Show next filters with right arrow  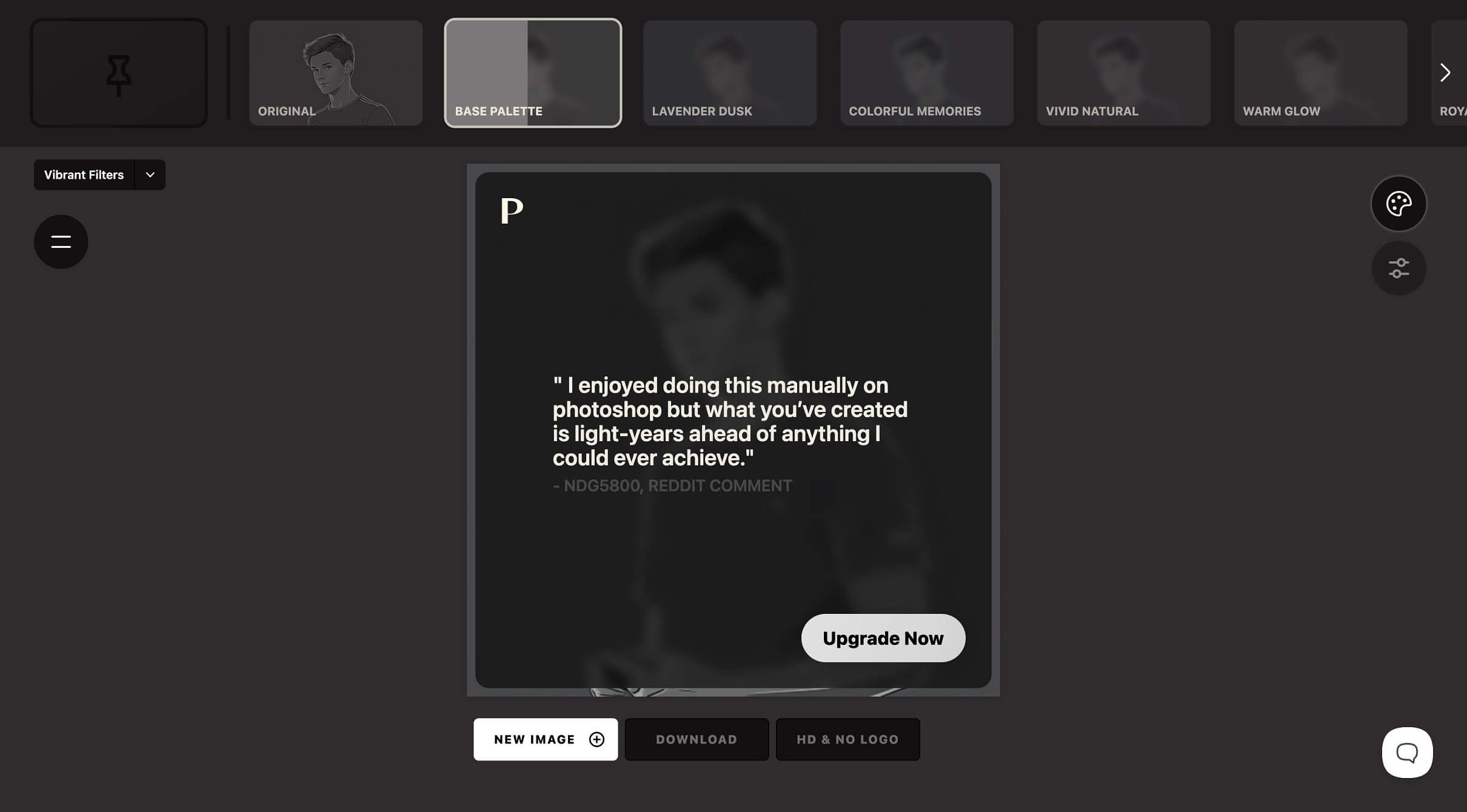pyautogui.click(x=1445, y=73)
